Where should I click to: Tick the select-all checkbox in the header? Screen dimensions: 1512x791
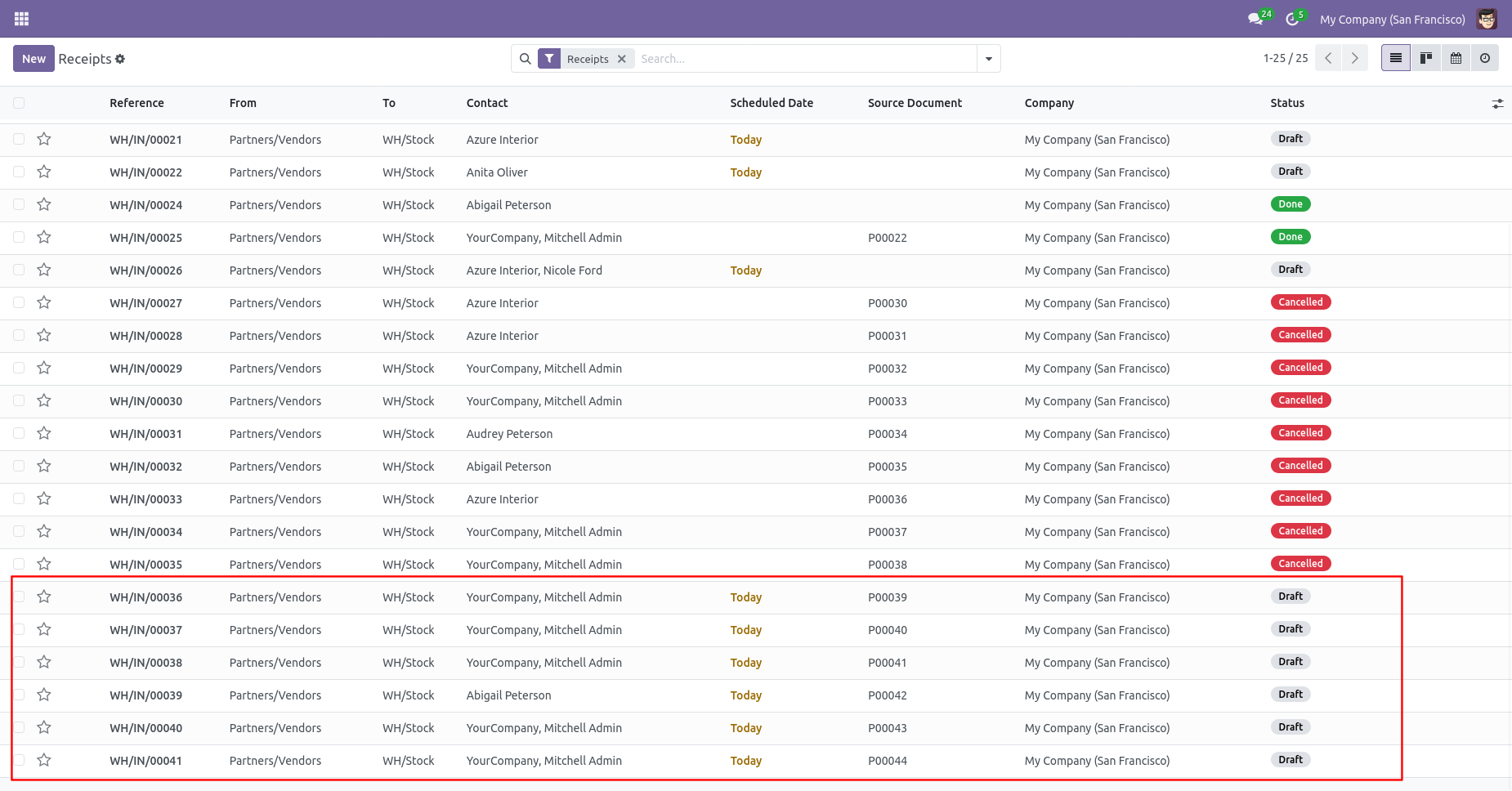[19, 103]
